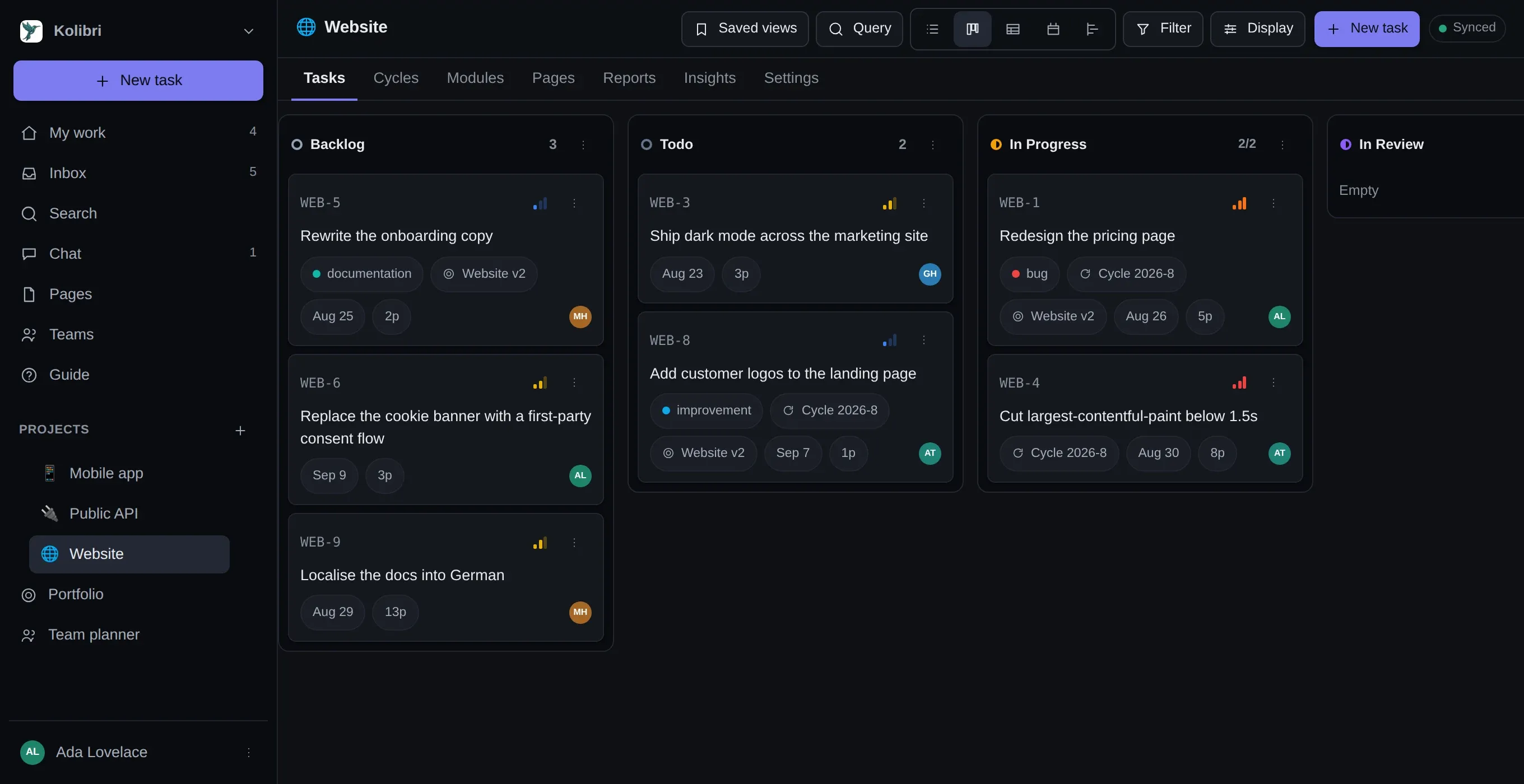The image size is (1524, 784).
Task: Select the board view layout
Action: 973,29
